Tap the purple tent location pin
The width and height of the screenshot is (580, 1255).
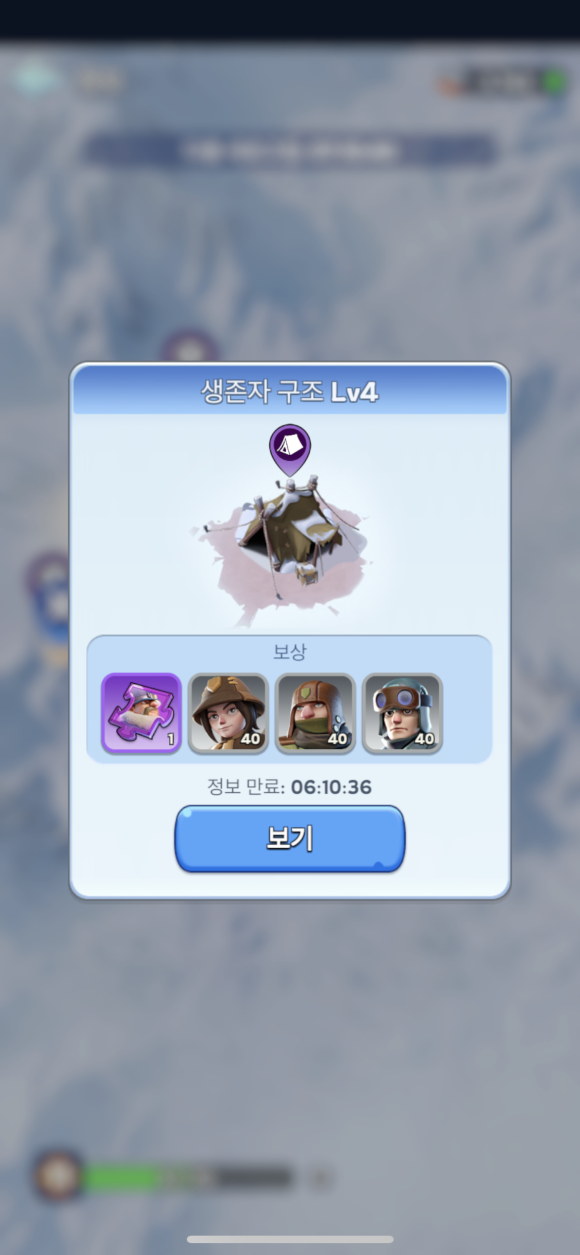point(290,449)
